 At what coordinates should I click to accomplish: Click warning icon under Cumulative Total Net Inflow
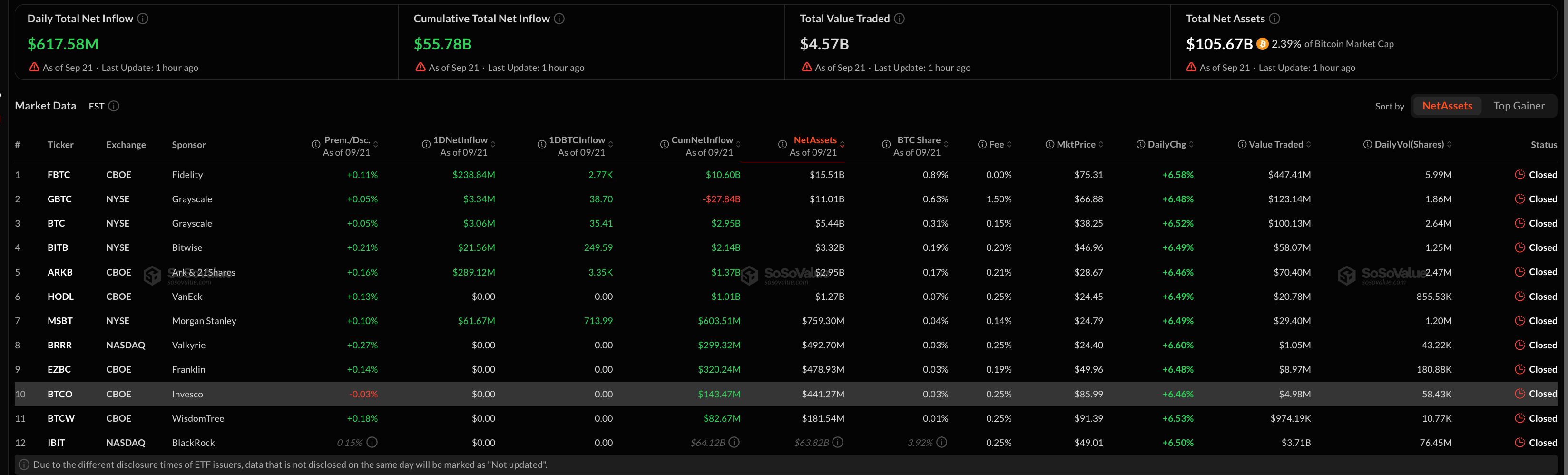click(421, 67)
